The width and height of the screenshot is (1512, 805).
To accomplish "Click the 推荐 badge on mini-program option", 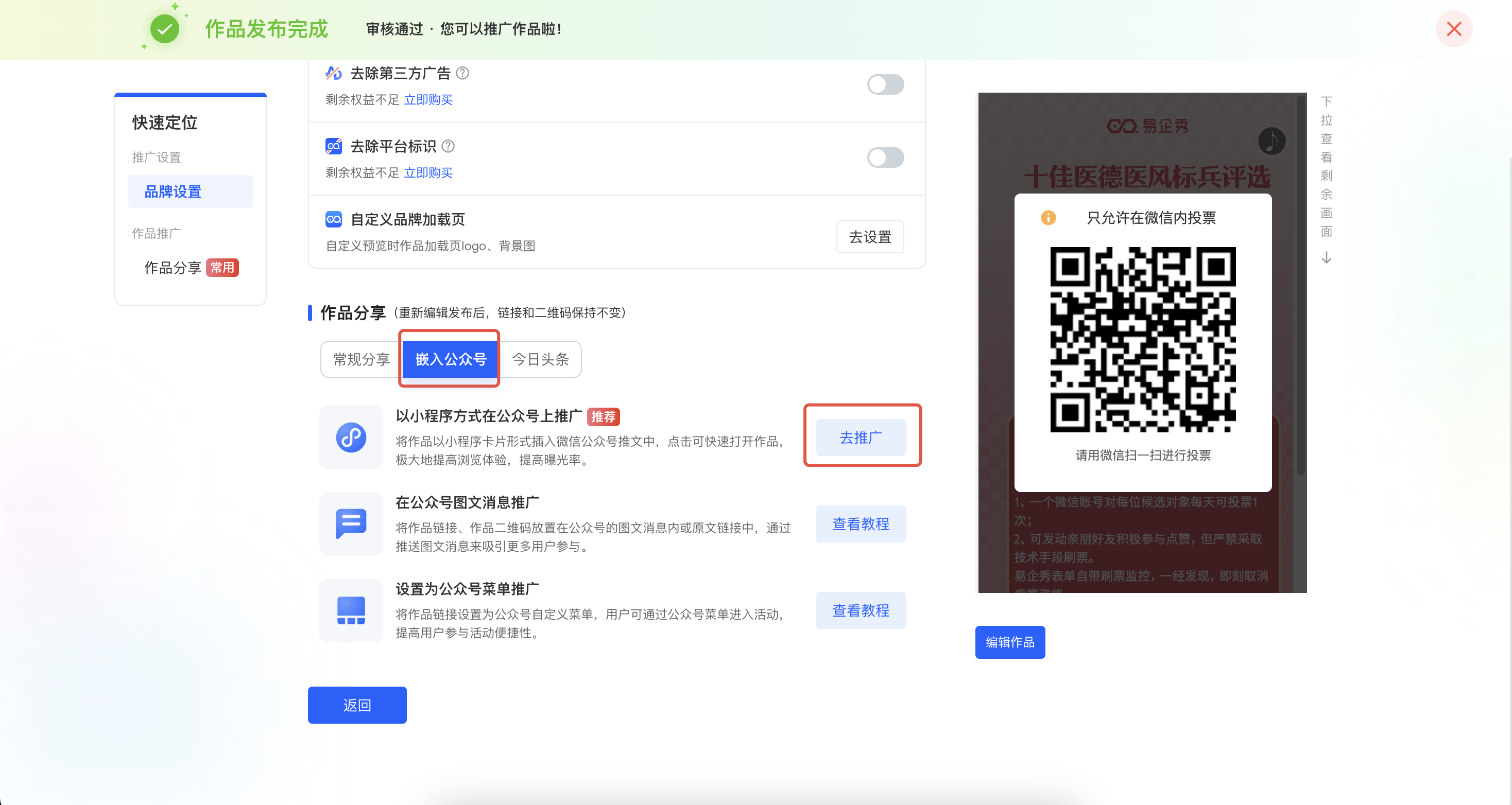I will (x=603, y=416).
